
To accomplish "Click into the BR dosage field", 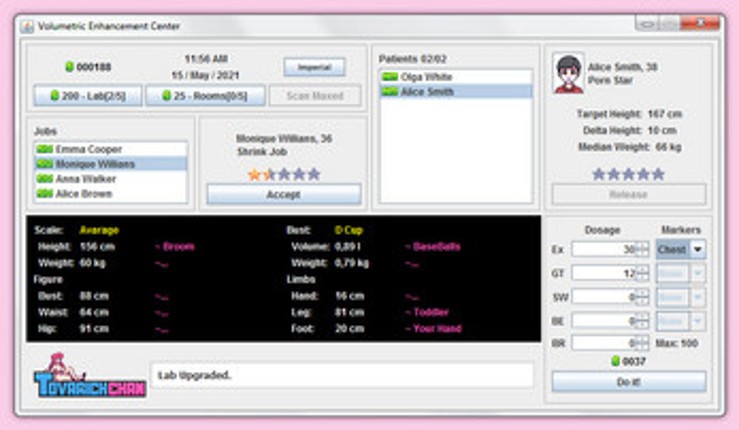I will click(x=604, y=343).
